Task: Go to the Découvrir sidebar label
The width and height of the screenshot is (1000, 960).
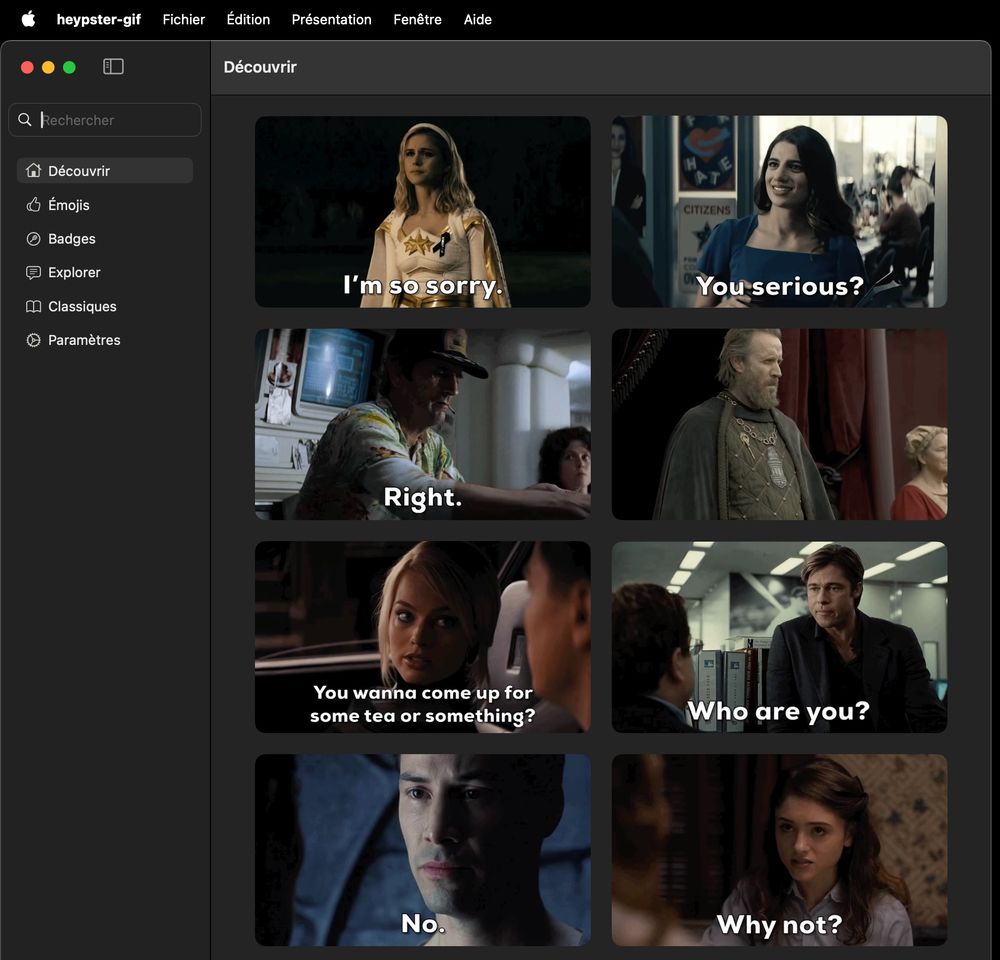Action: click(79, 171)
